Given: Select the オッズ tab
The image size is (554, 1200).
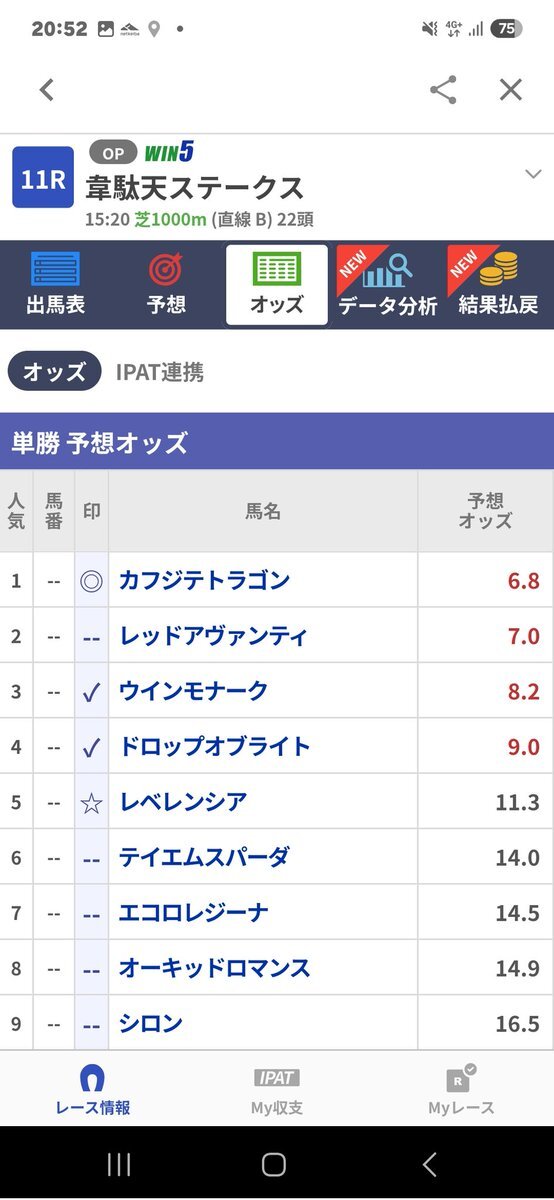Looking at the screenshot, I should pyautogui.click(x=277, y=285).
